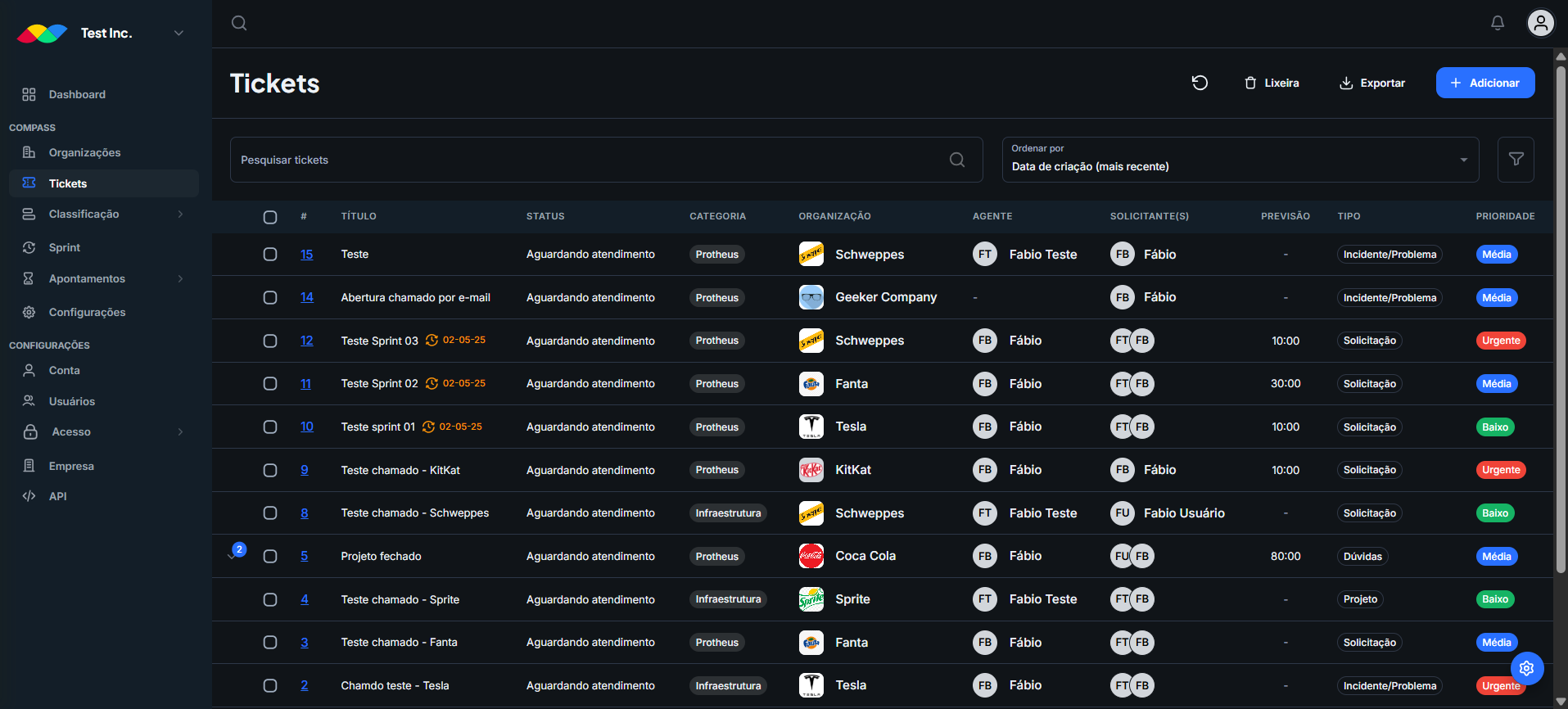This screenshot has width=1568, height=709.
Task: Open Organizações in sidebar
Action: click(x=104, y=152)
